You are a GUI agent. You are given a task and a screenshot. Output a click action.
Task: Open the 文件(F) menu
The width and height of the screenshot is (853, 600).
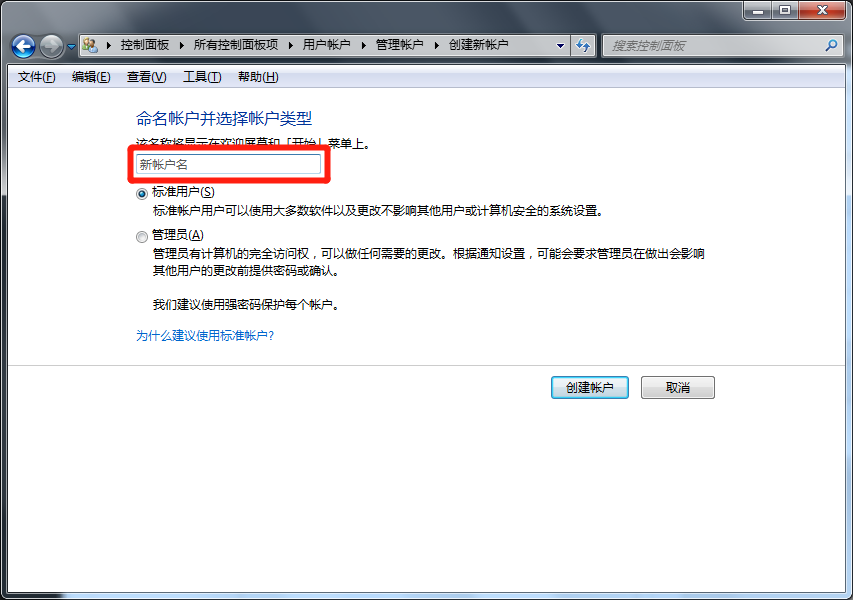36,77
